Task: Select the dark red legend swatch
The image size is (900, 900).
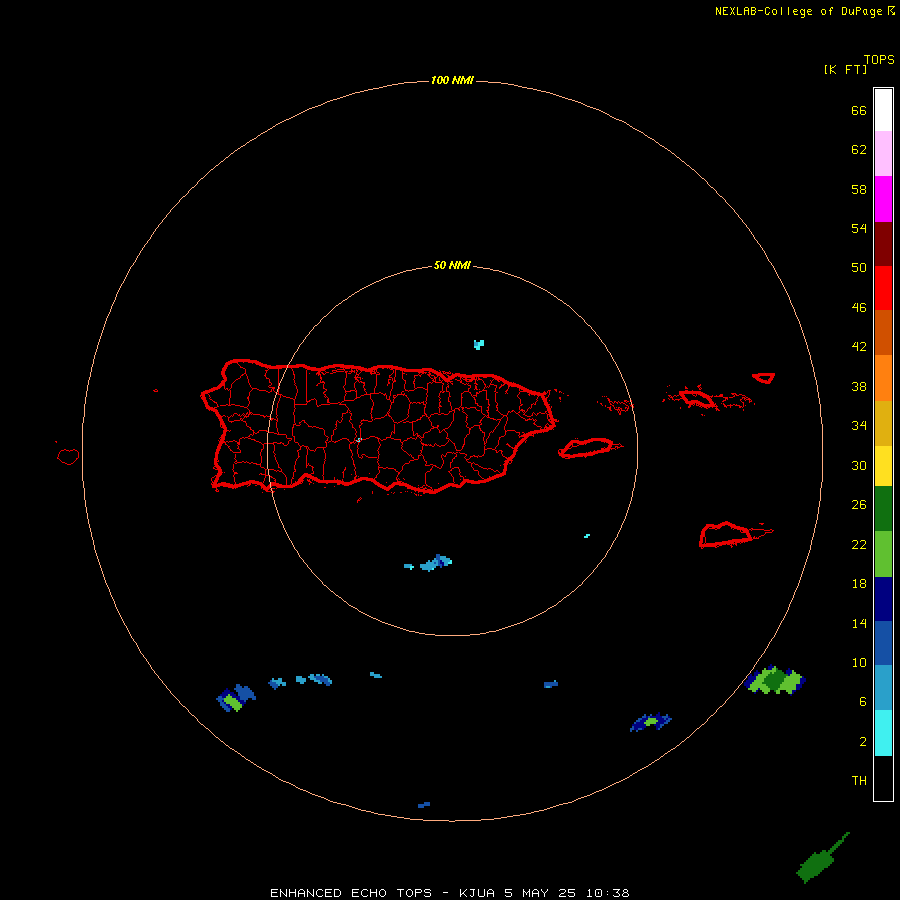Action: (883, 244)
